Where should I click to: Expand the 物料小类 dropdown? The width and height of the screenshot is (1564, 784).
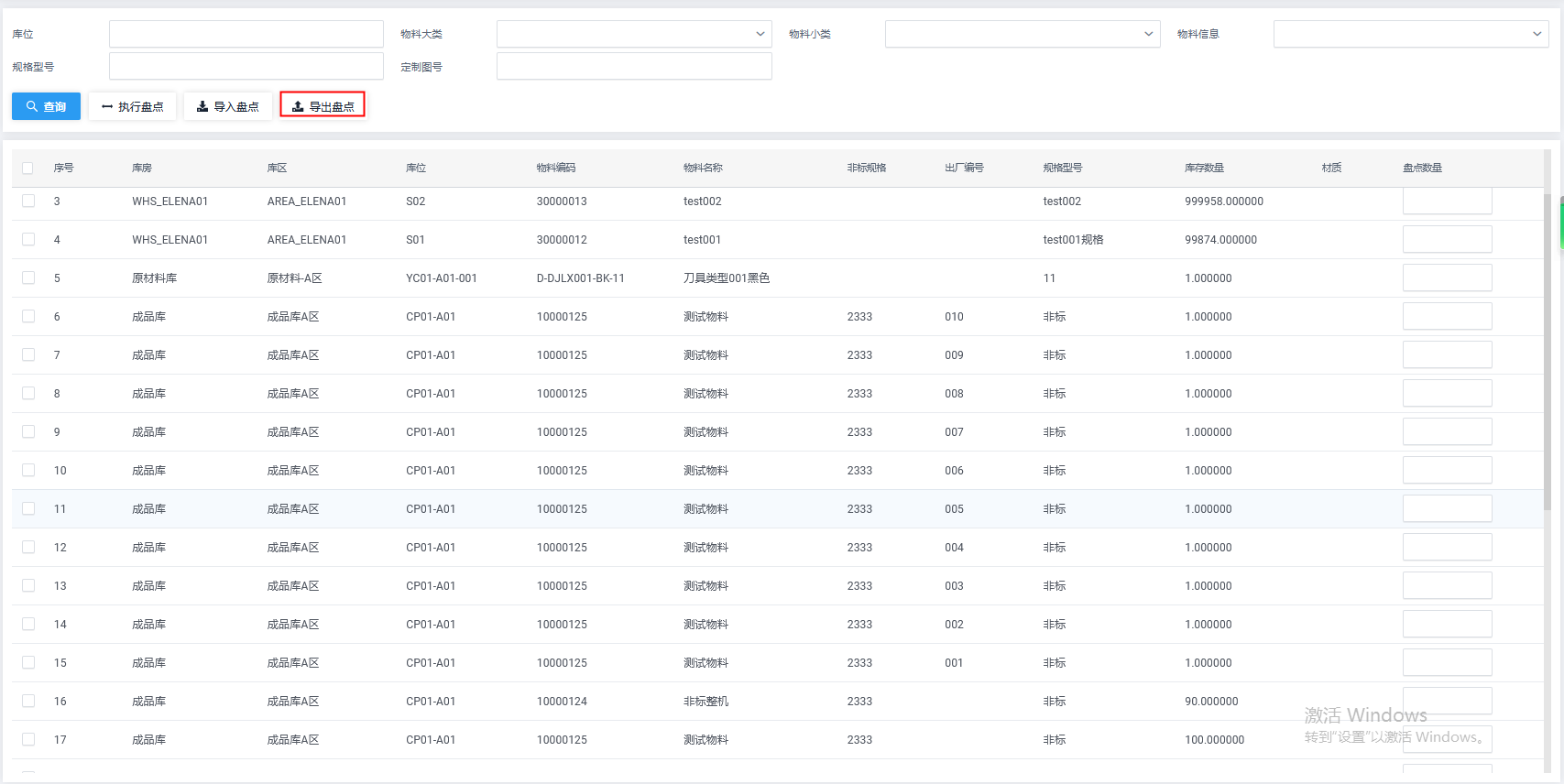coord(1022,34)
